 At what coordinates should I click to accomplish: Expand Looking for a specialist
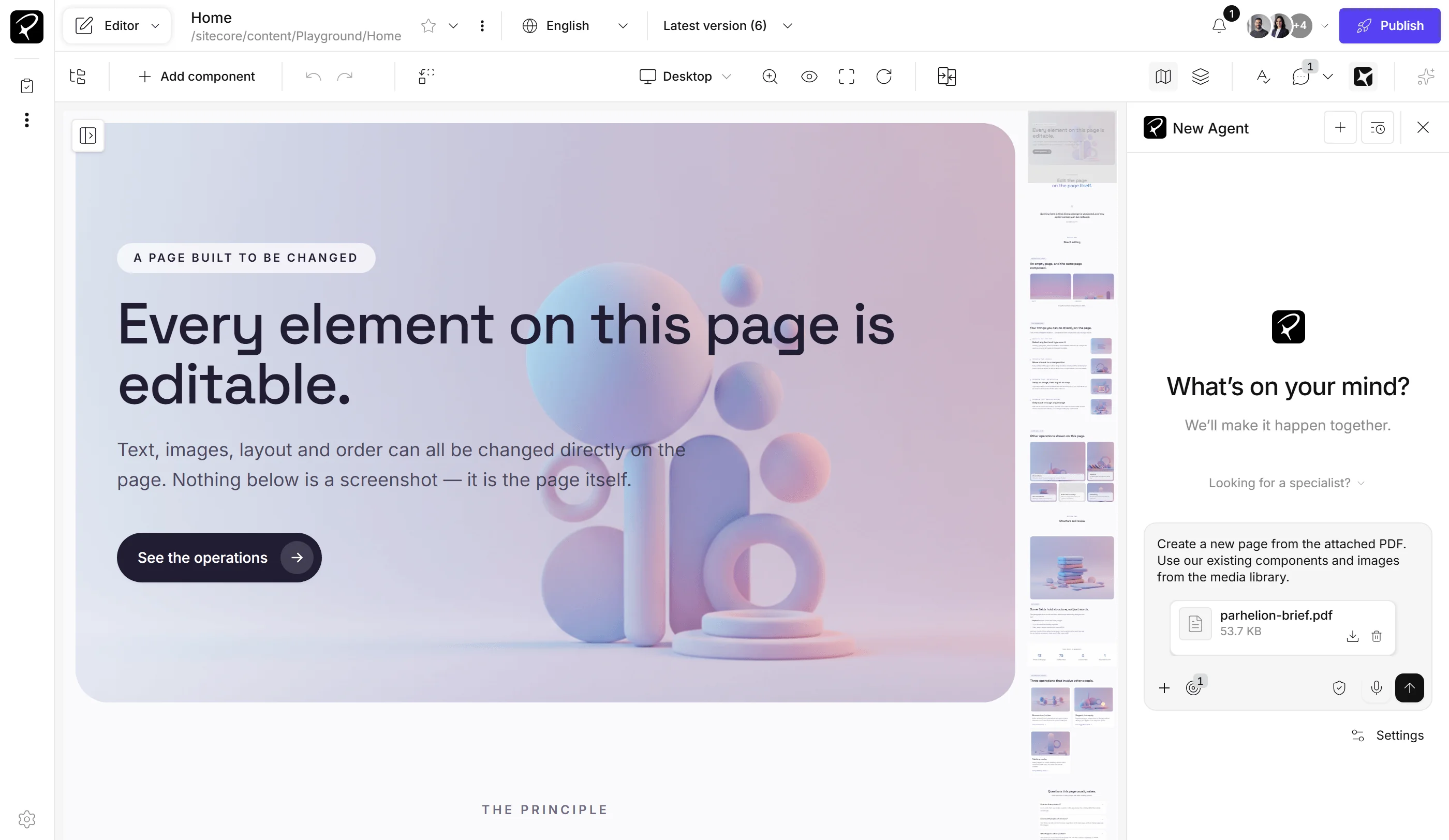1287,483
